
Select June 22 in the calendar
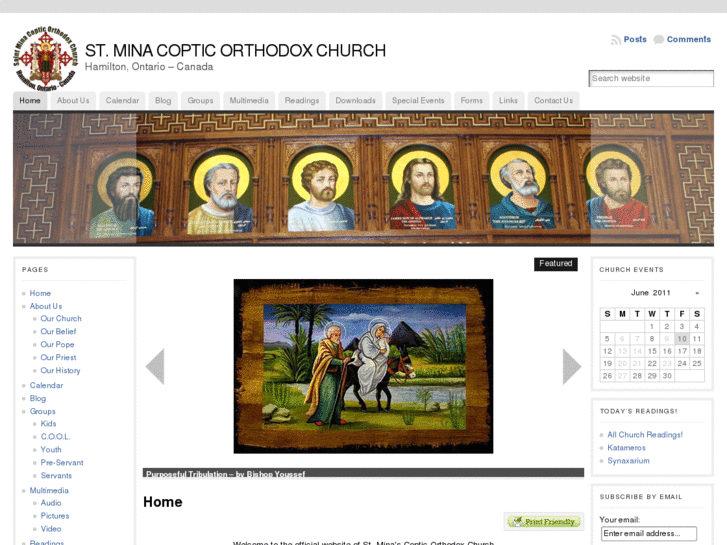coord(652,364)
